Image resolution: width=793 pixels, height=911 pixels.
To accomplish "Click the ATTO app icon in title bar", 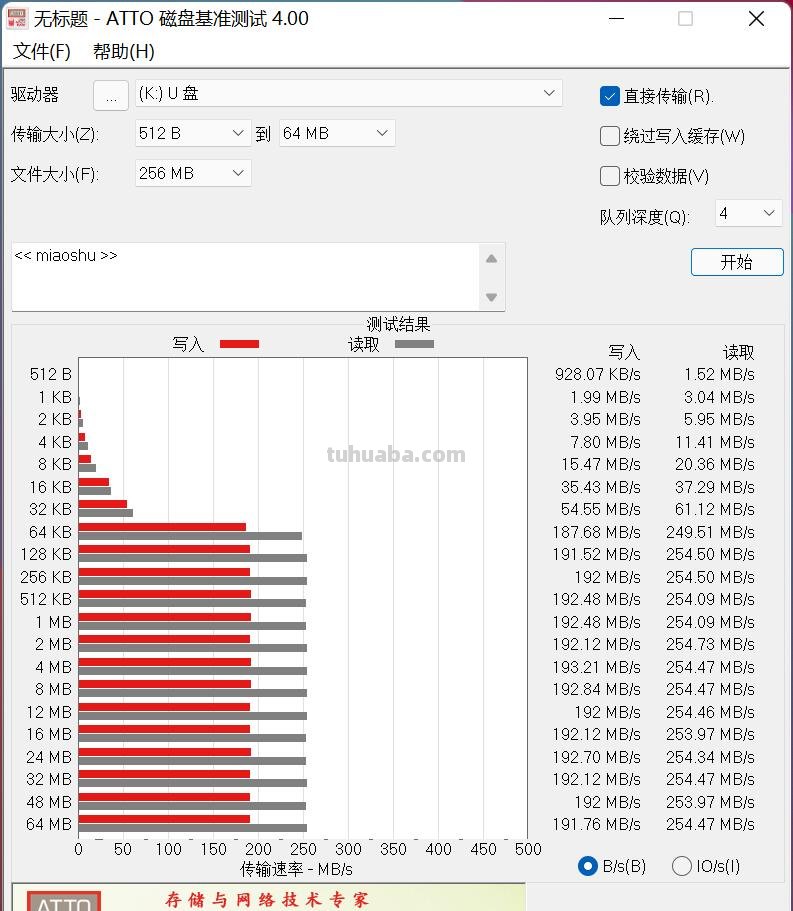I will coord(16,19).
